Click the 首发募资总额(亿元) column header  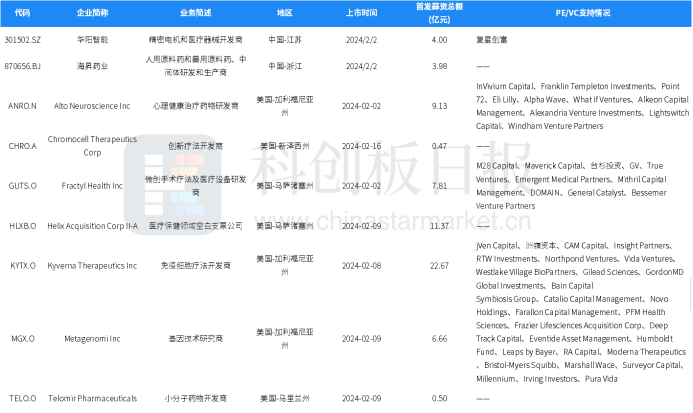click(439, 13)
